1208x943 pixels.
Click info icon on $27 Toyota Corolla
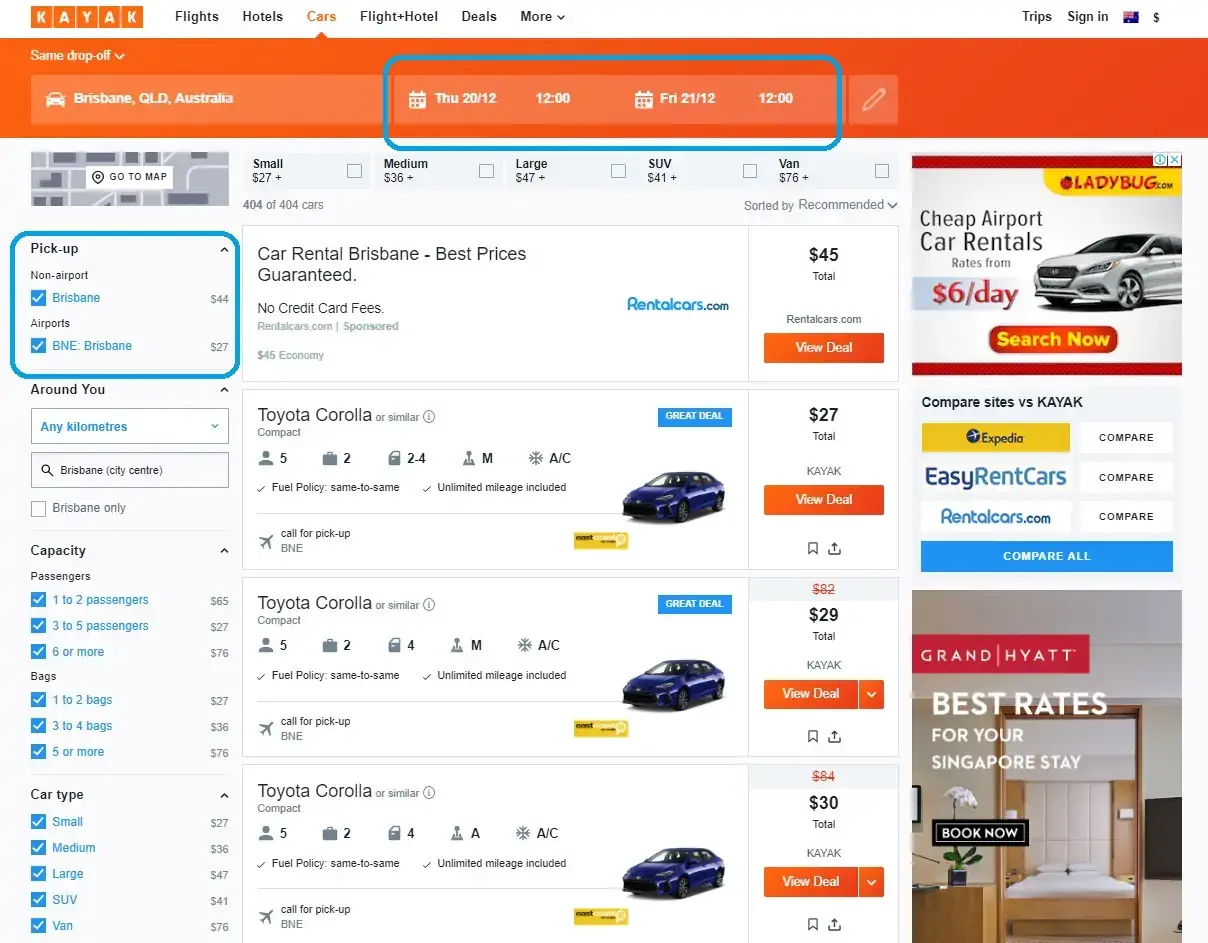point(429,417)
